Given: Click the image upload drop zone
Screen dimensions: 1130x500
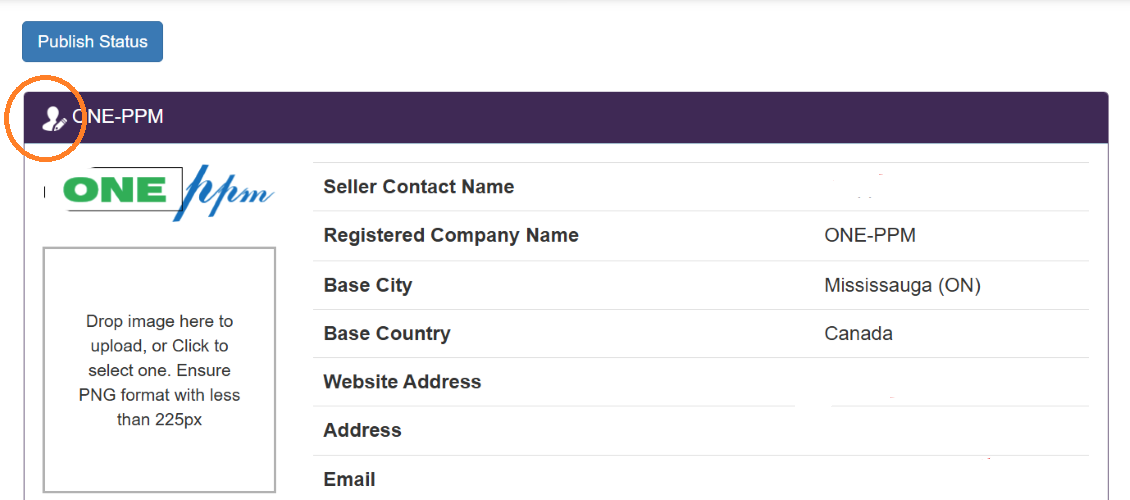Looking at the screenshot, I should point(159,370).
